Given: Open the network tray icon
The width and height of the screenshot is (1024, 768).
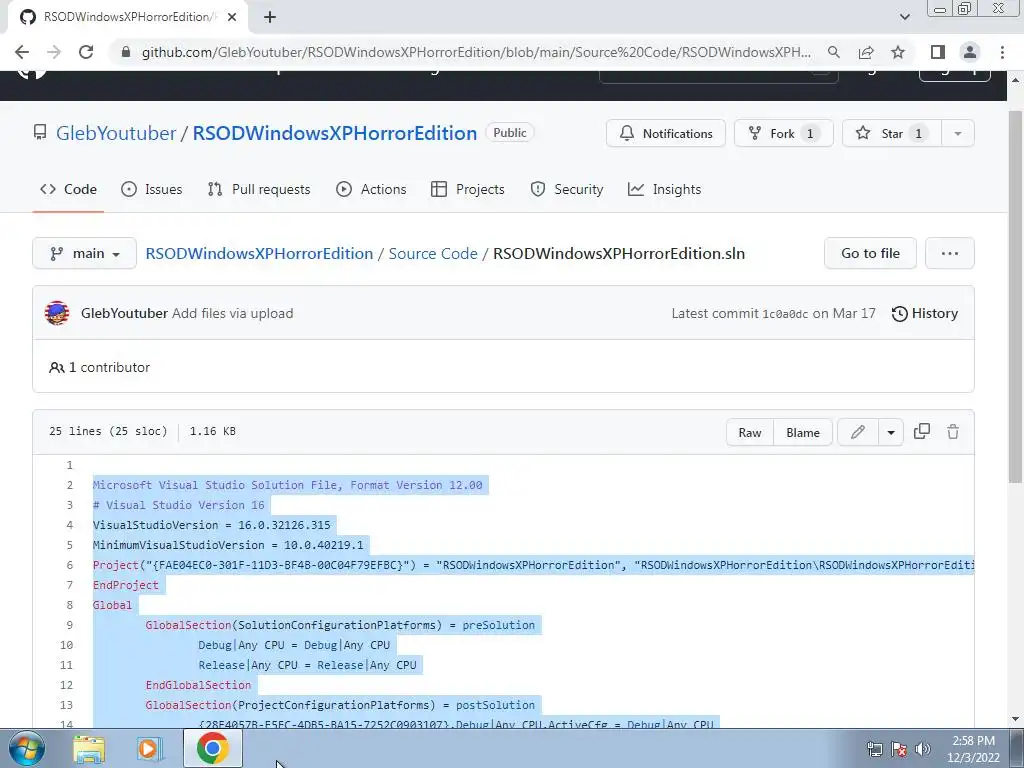Looking at the screenshot, I should [874, 749].
